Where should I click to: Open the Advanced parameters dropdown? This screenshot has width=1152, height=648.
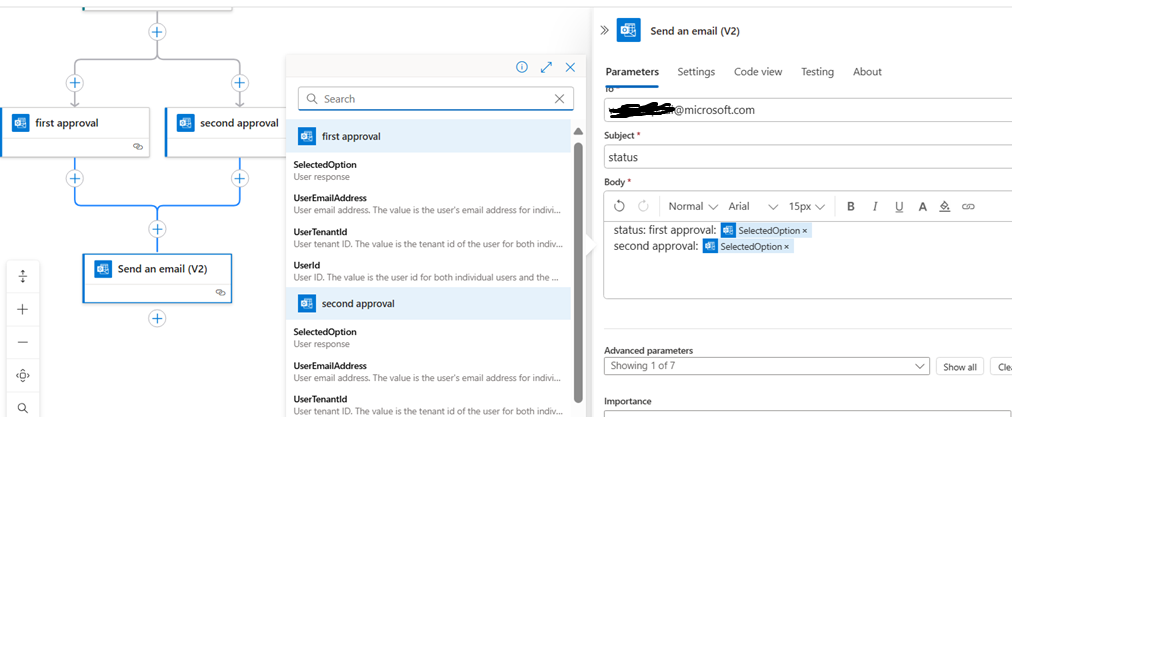766,366
